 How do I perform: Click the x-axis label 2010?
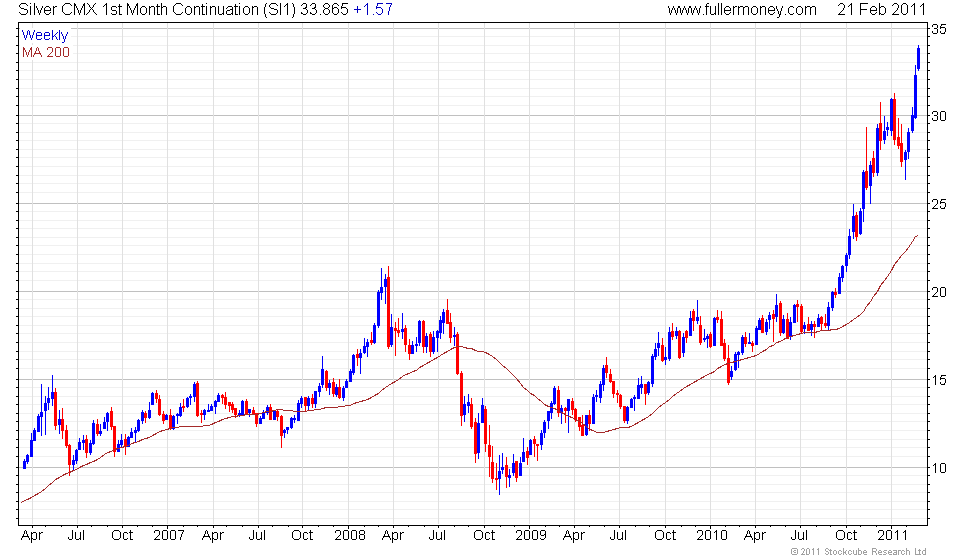pos(712,535)
